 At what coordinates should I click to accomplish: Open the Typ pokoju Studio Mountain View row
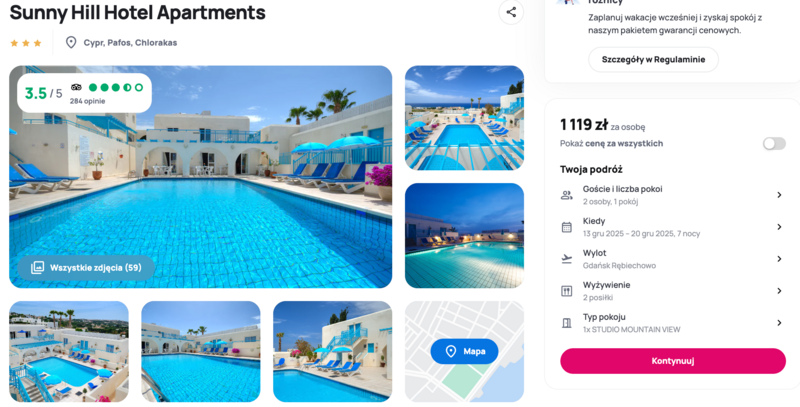click(x=672, y=323)
